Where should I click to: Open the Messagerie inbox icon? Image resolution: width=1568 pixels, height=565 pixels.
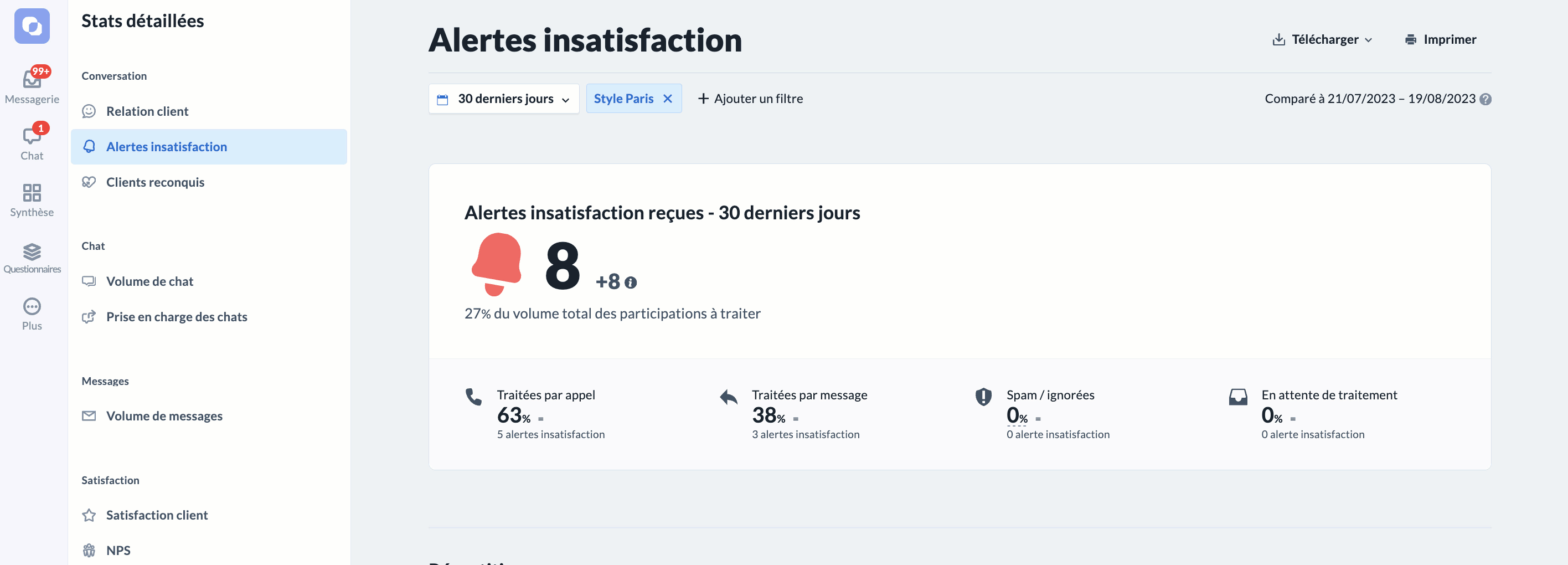pos(32,79)
